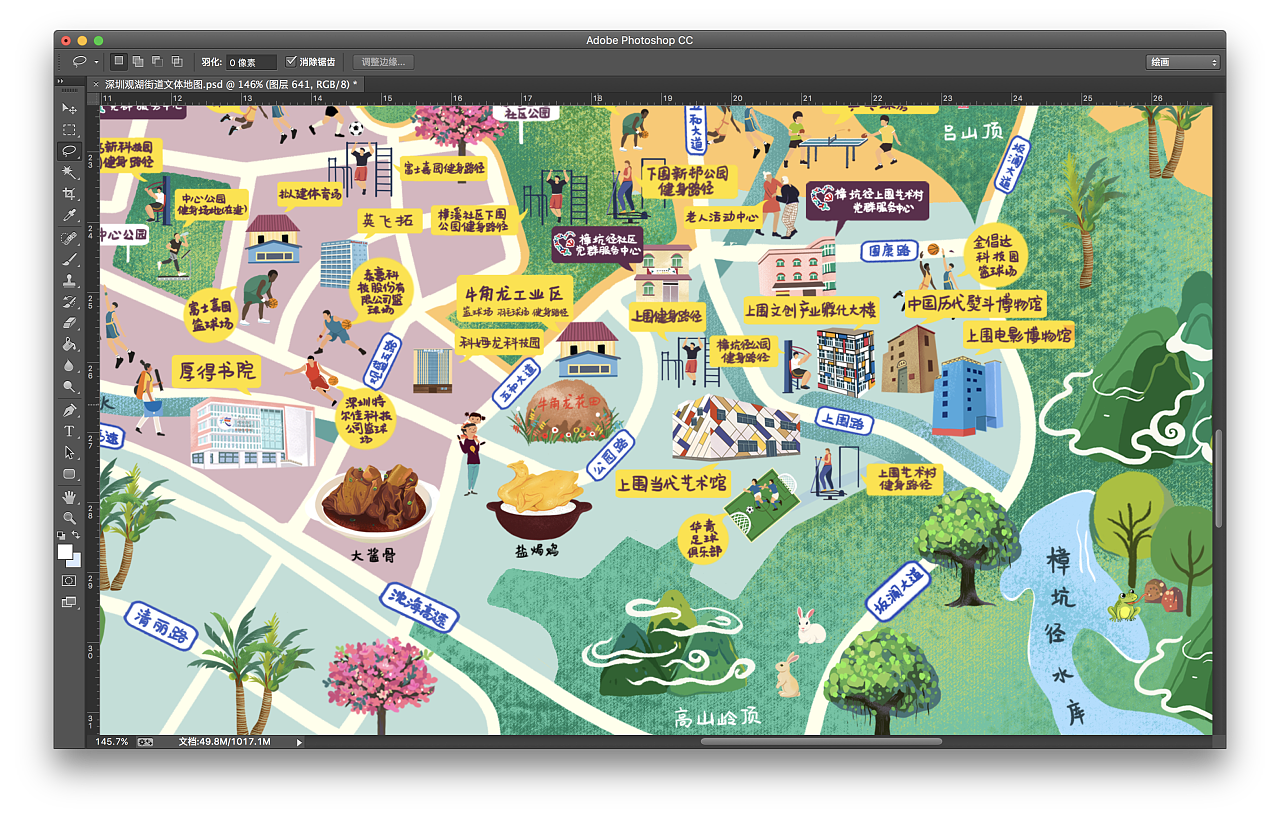
Task: Click the 调整边缘 (Refine Edge) button
Action: point(383,61)
